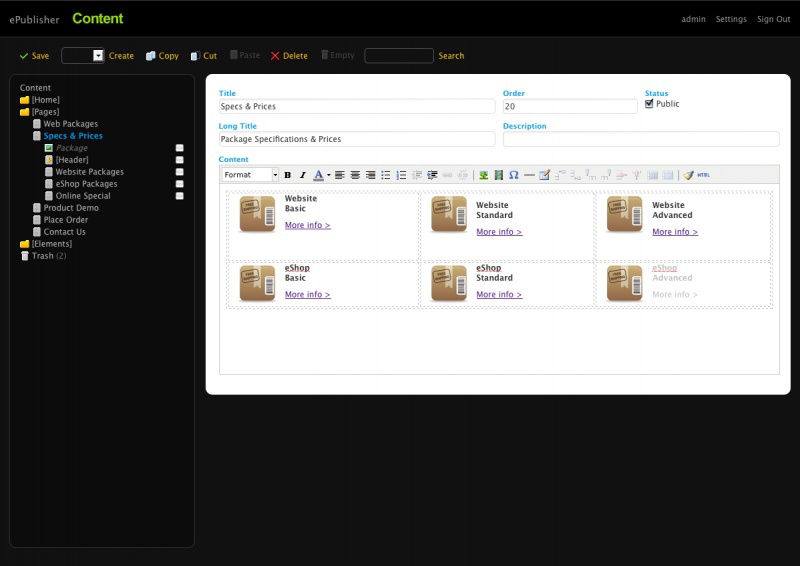This screenshot has width=800, height=566.
Task: Click the Long Title input field
Action: [357, 140]
